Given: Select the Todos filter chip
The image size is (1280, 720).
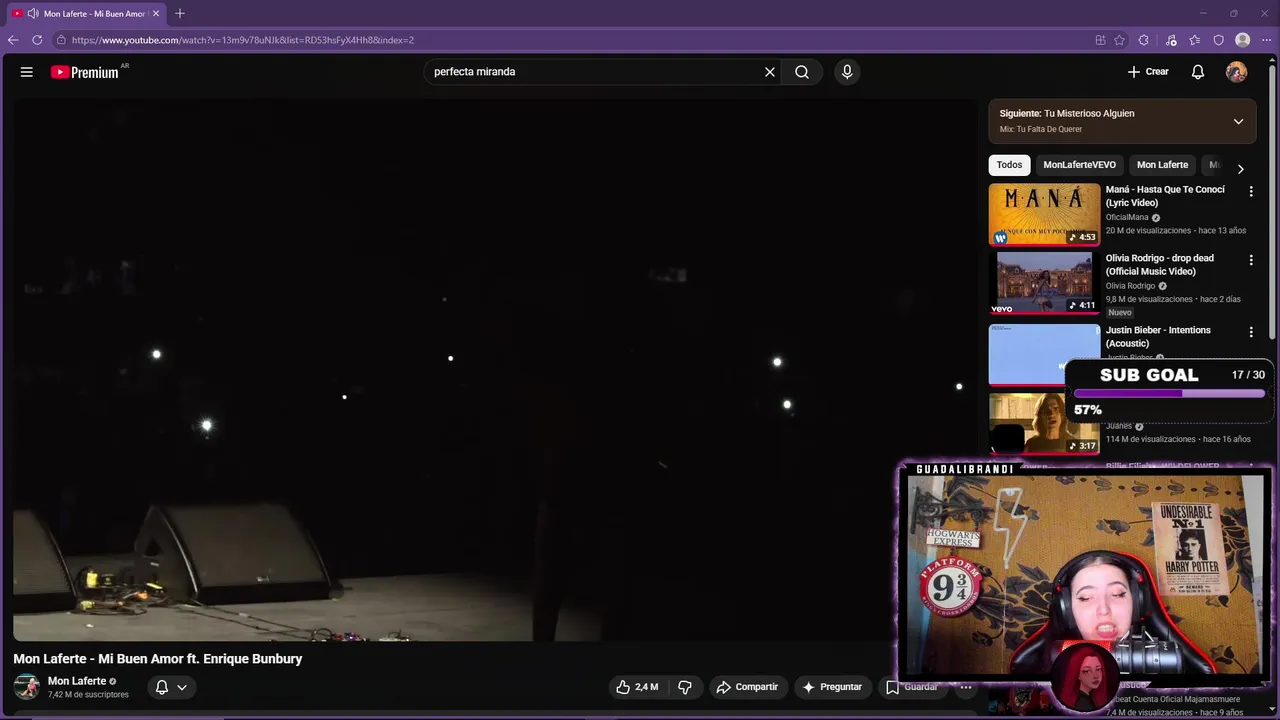Looking at the screenshot, I should coord(1010,165).
